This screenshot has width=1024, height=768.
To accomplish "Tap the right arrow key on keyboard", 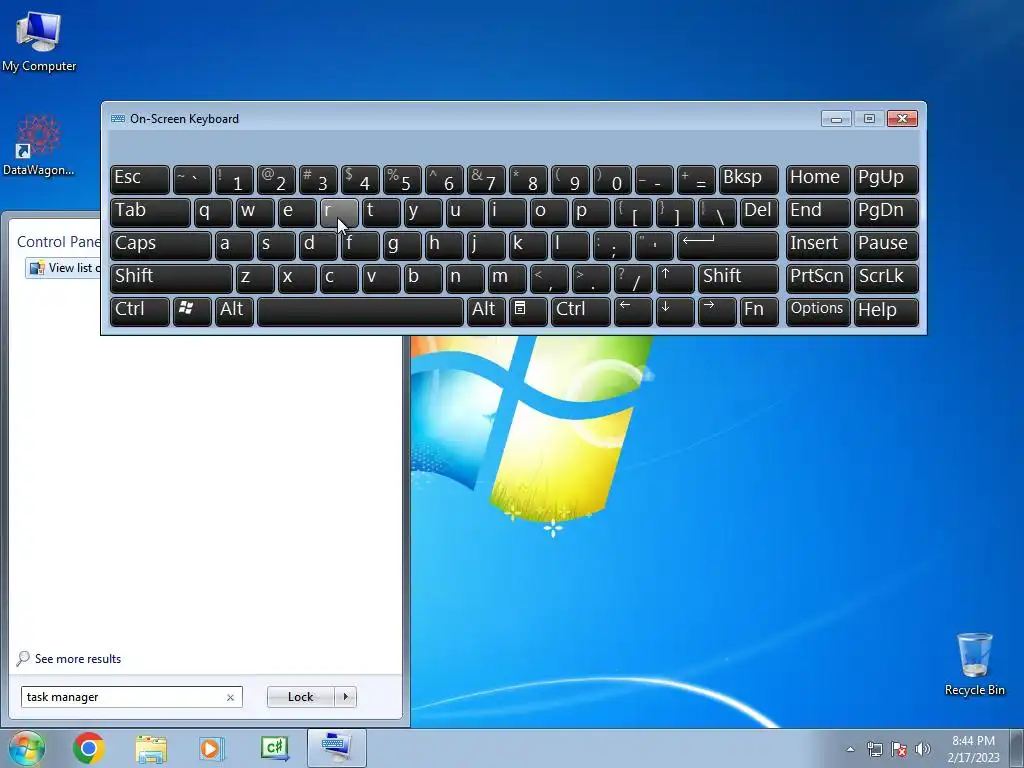I will click(717, 312).
